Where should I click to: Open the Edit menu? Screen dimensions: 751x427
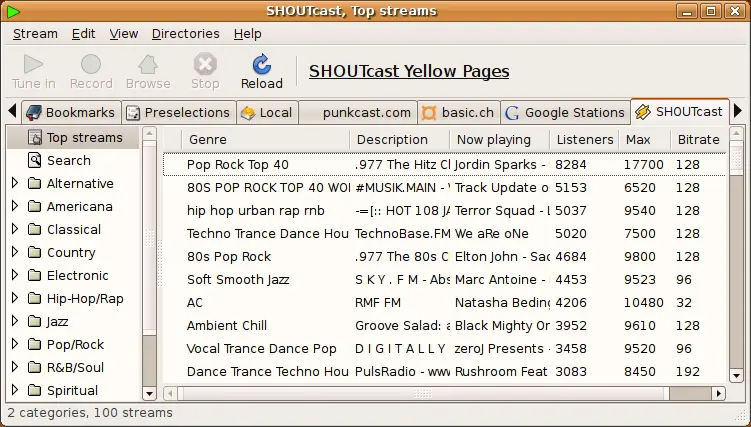click(83, 34)
